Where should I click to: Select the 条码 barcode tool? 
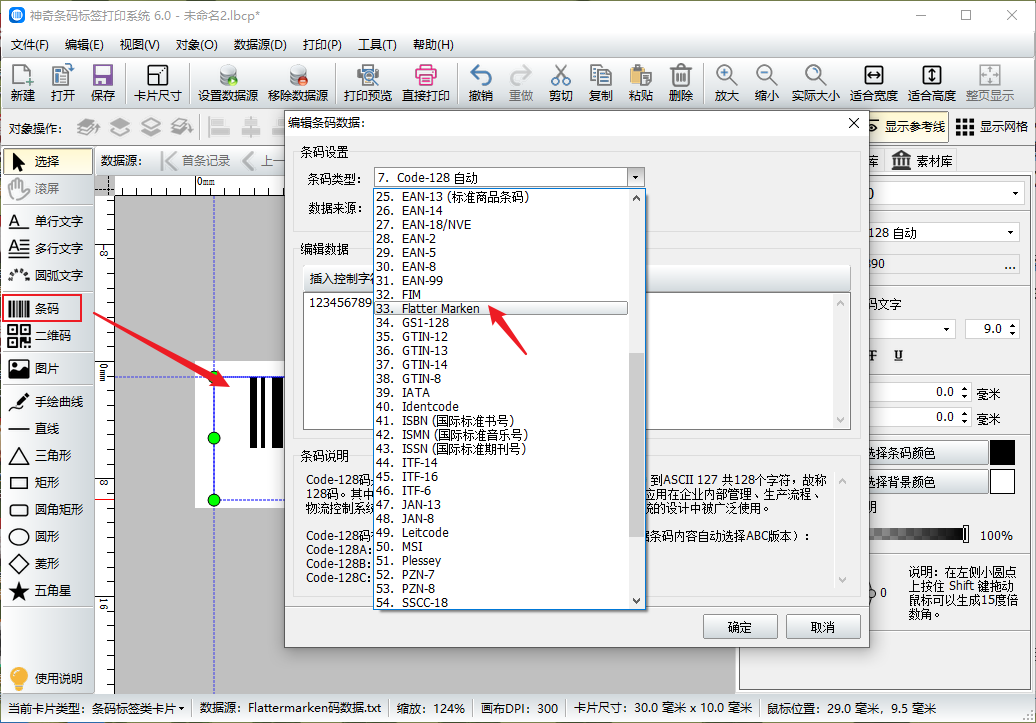pyautogui.click(x=42, y=309)
